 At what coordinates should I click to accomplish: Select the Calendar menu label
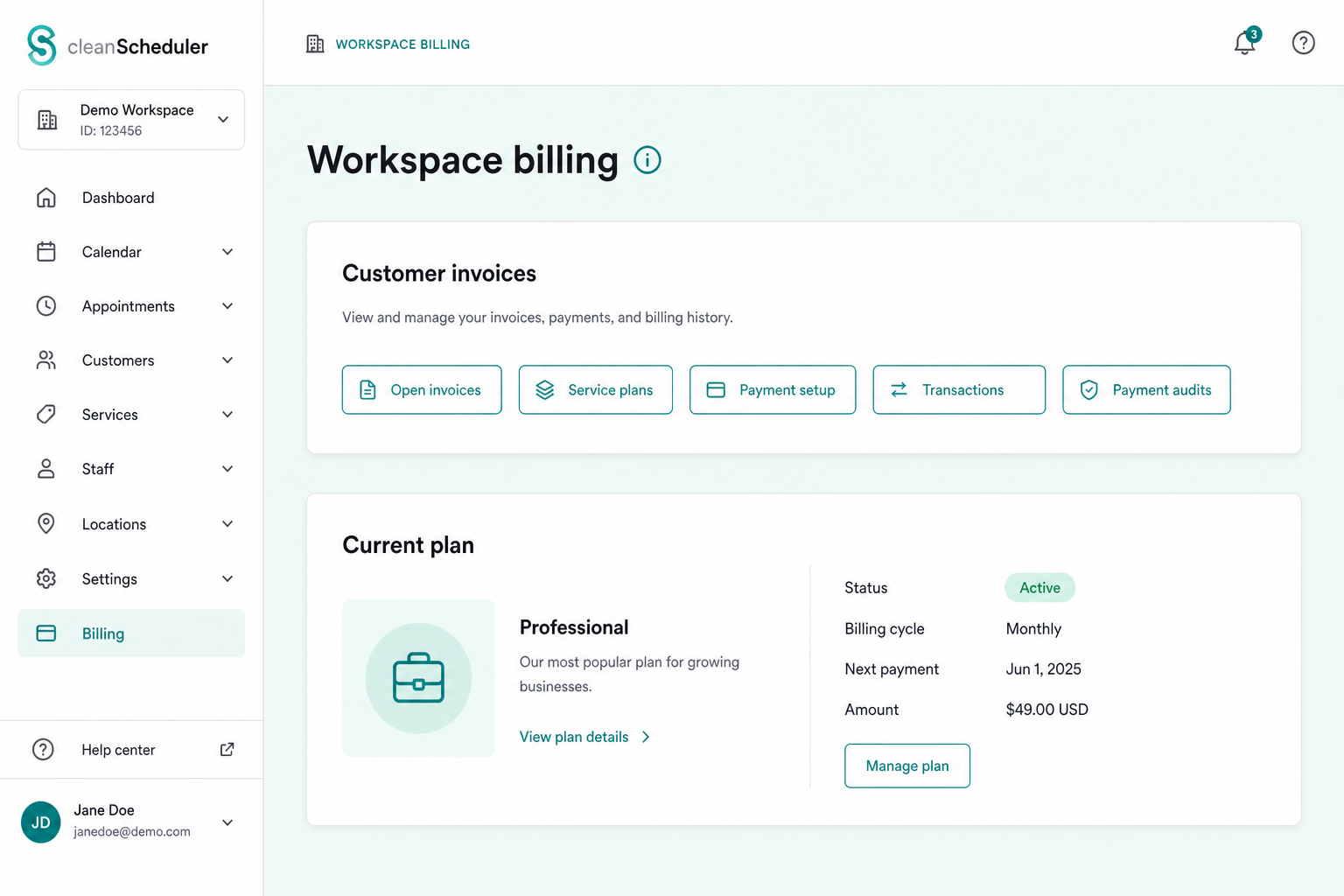click(x=112, y=252)
